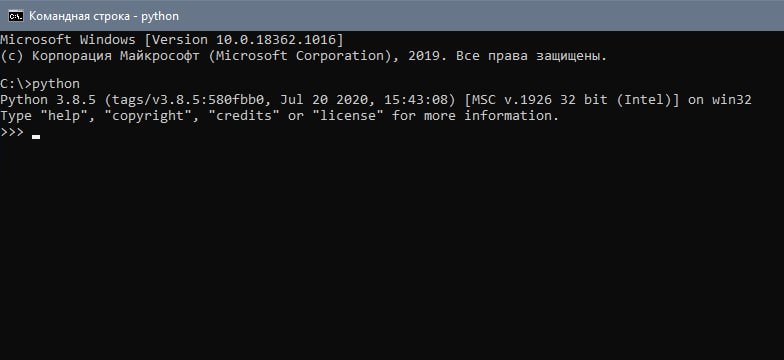The height and width of the screenshot is (360, 784).
Task: Click the typed 'python' command after C:\>
Action: (56, 84)
